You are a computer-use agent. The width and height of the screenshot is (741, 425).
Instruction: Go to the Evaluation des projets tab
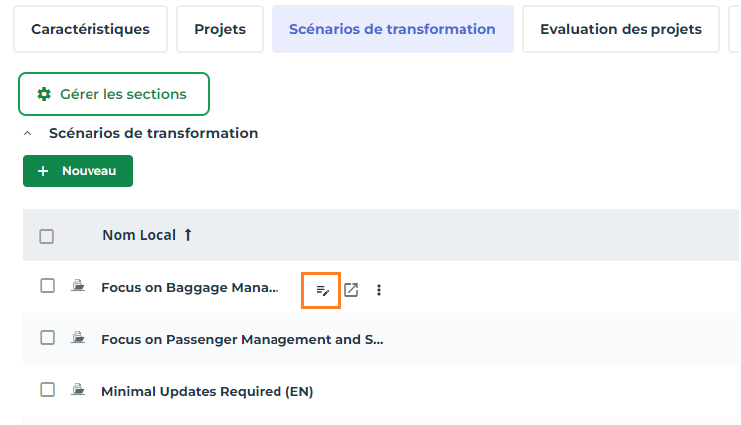(620, 29)
